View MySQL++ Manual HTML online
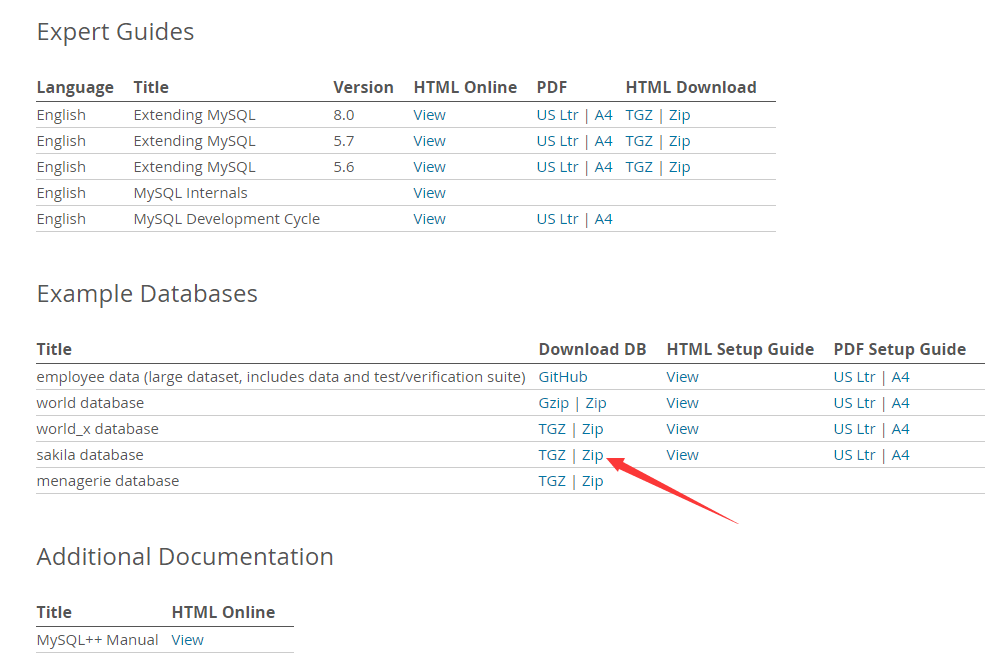 [x=188, y=640]
